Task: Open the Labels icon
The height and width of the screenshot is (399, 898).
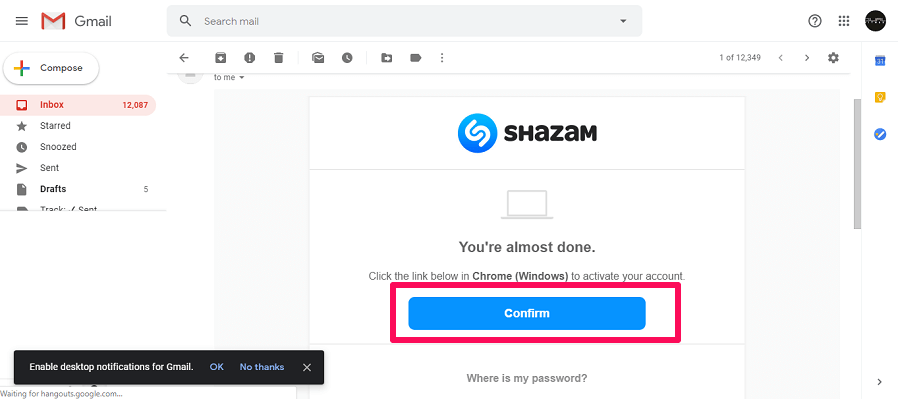Action: click(416, 58)
